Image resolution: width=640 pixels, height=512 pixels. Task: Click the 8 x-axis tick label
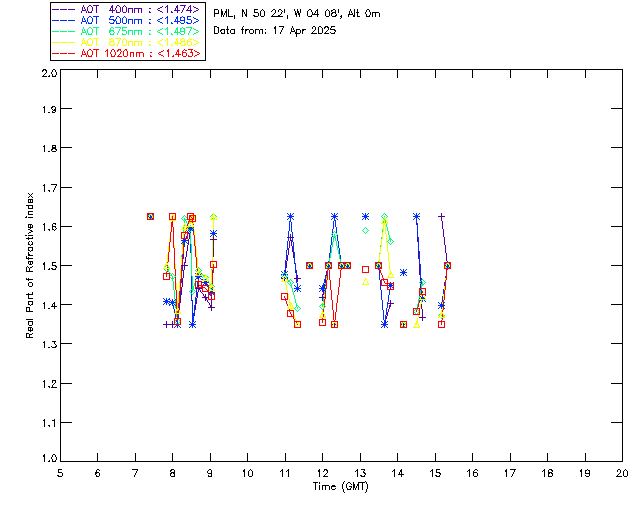(173, 473)
